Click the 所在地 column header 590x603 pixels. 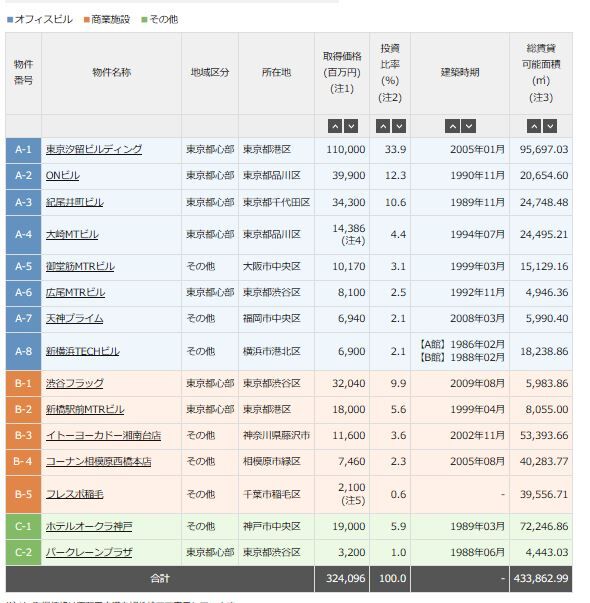click(x=277, y=73)
